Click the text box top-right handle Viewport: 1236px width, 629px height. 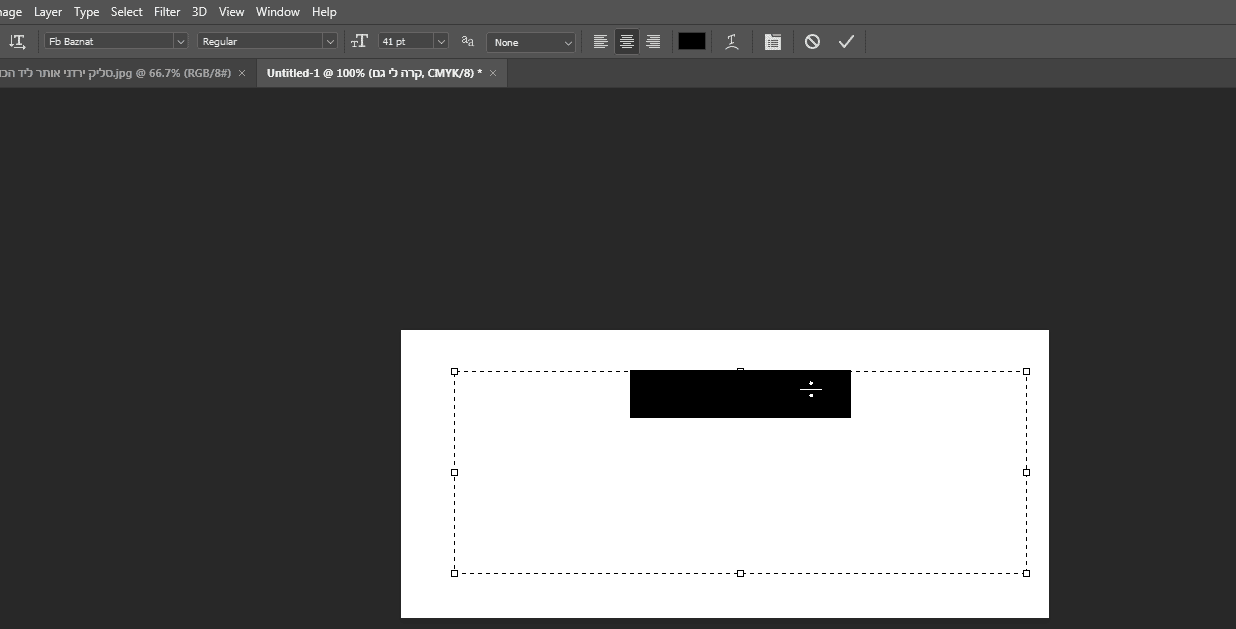point(1026,372)
